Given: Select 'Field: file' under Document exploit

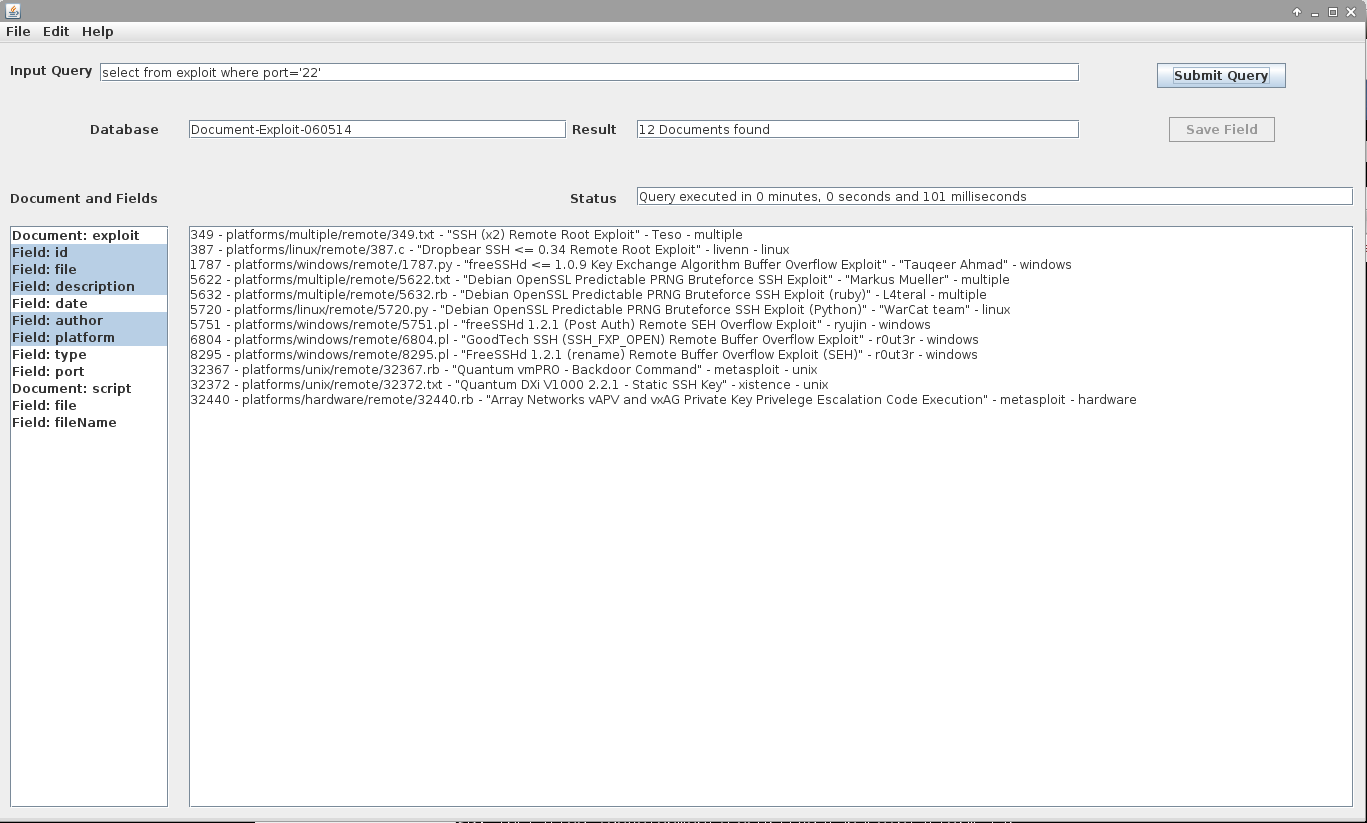Looking at the screenshot, I should (89, 269).
